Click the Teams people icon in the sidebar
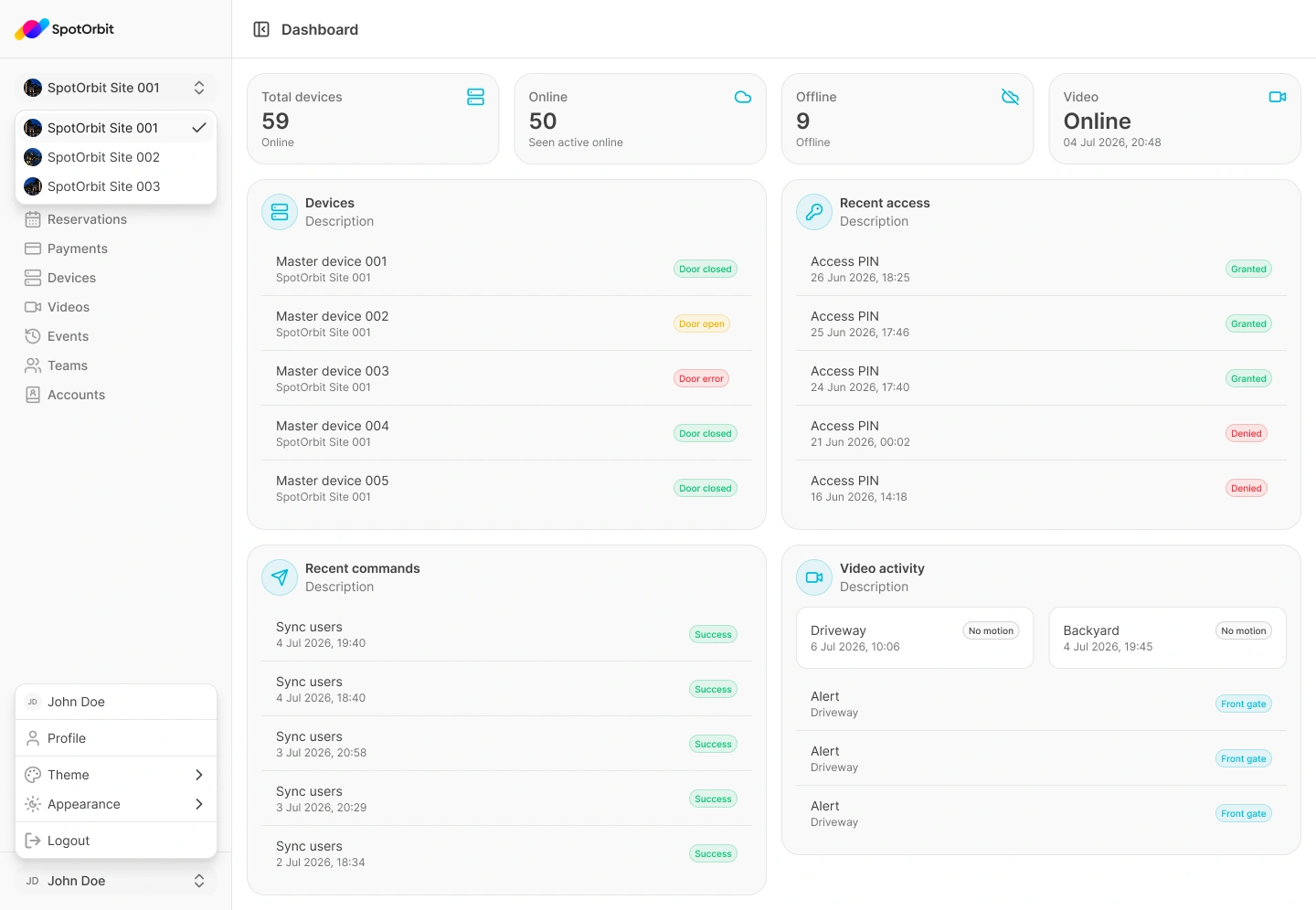1316x910 pixels. [33, 365]
